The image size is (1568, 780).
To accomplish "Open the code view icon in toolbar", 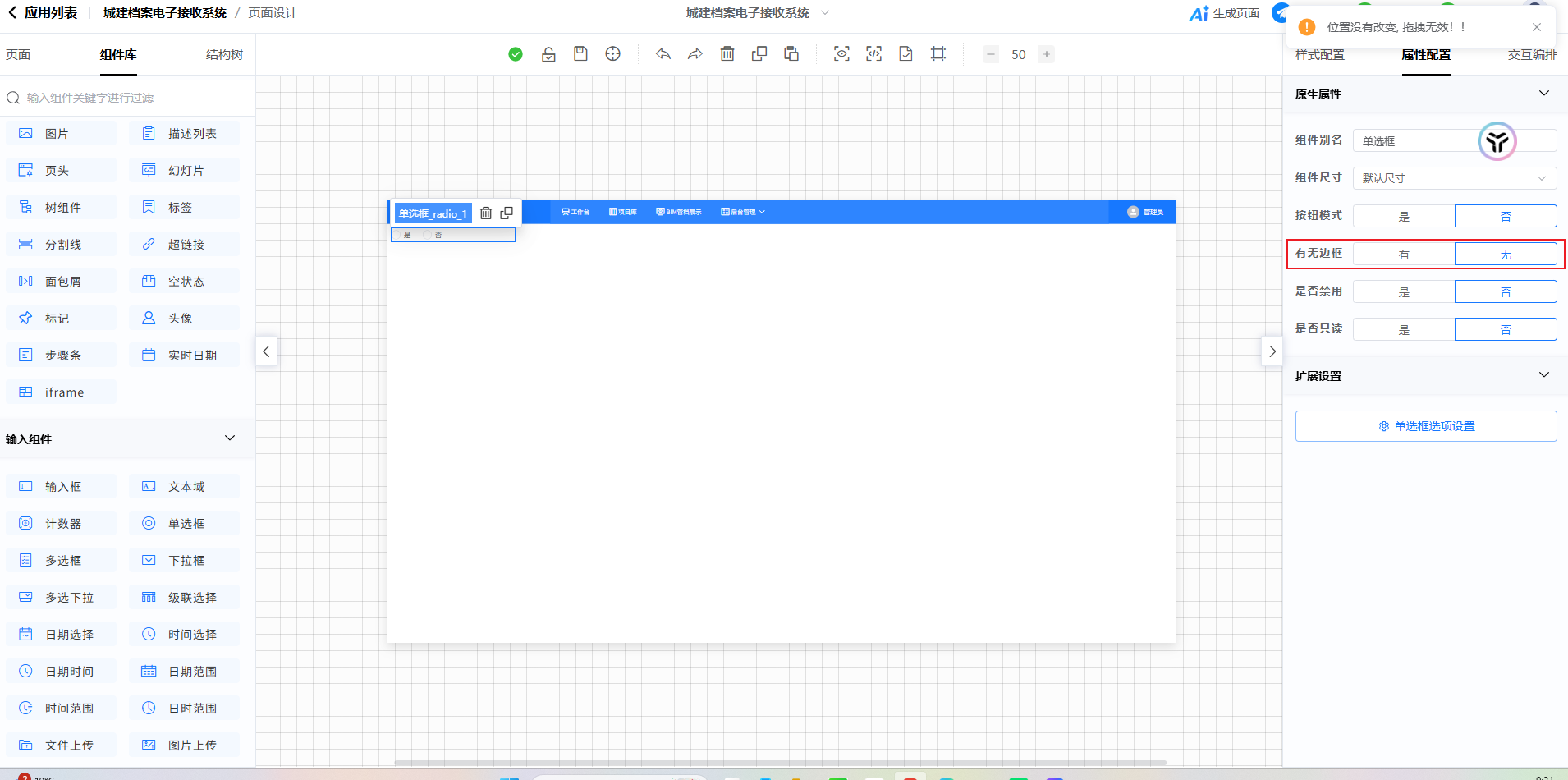I will [x=873, y=54].
